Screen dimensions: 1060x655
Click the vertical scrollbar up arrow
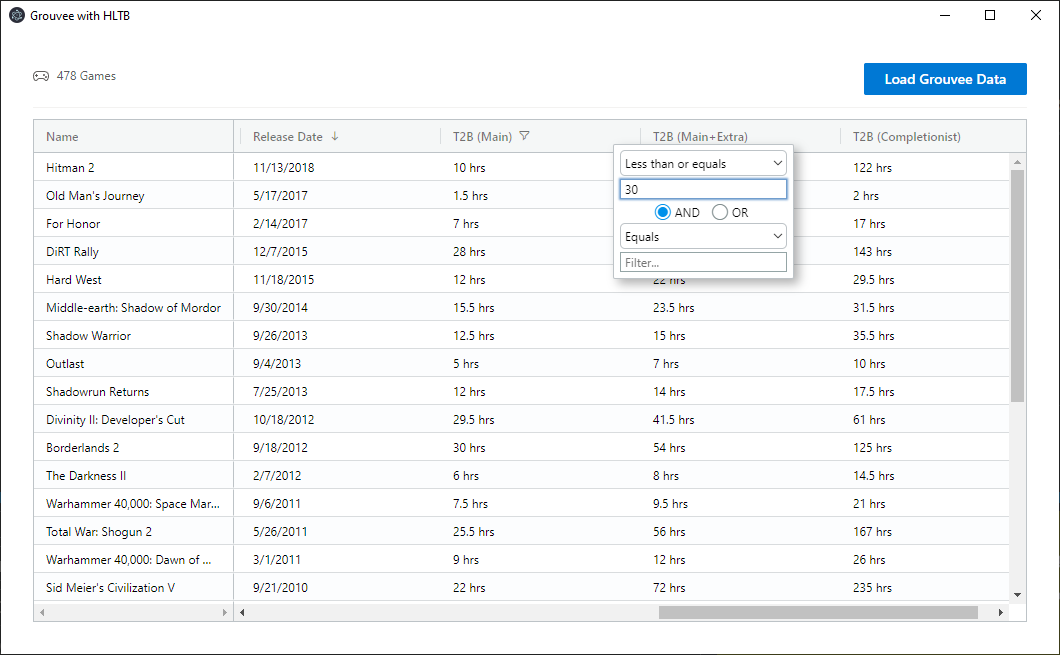click(x=1017, y=162)
